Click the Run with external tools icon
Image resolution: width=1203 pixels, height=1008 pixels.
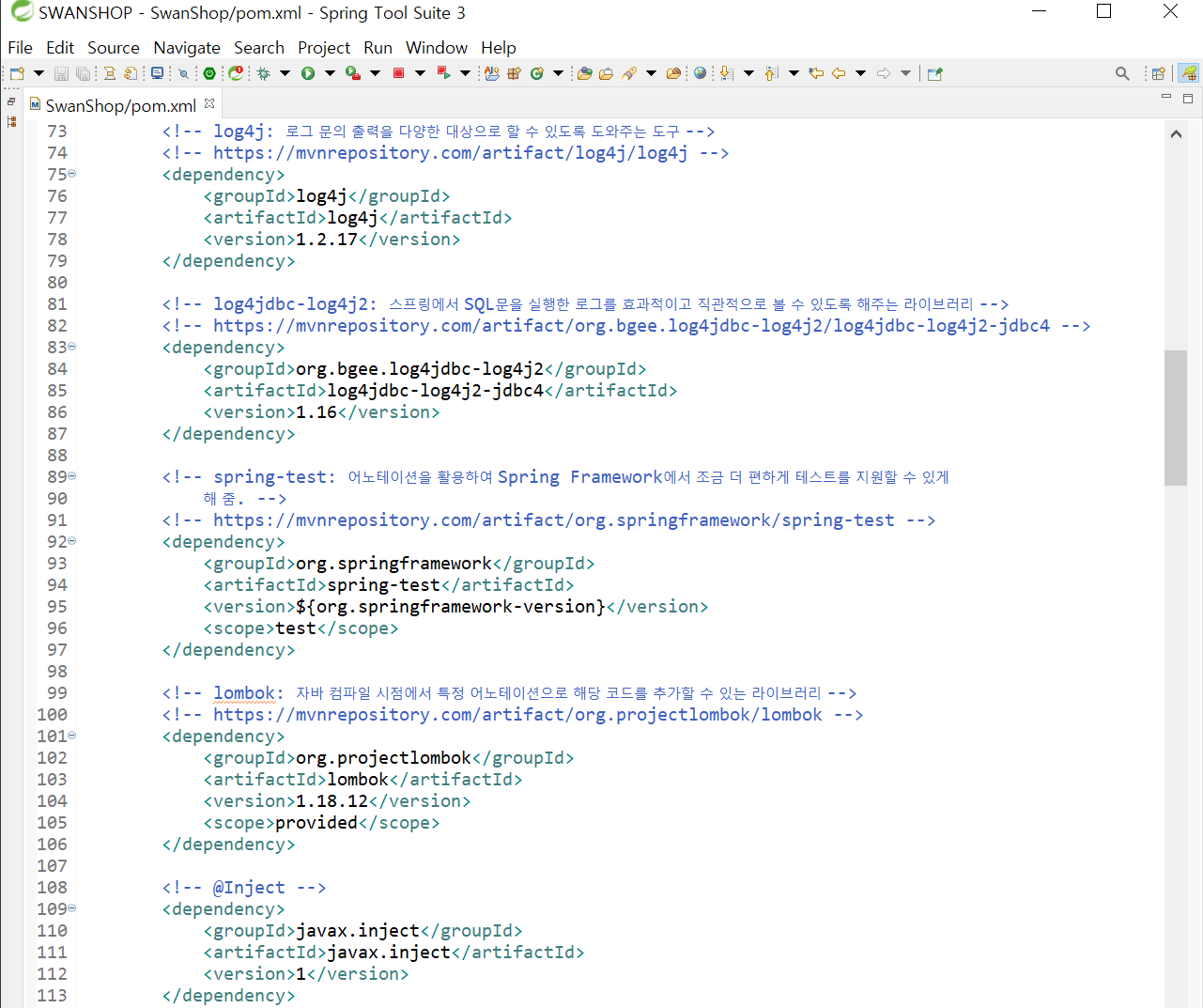coord(353,73)
